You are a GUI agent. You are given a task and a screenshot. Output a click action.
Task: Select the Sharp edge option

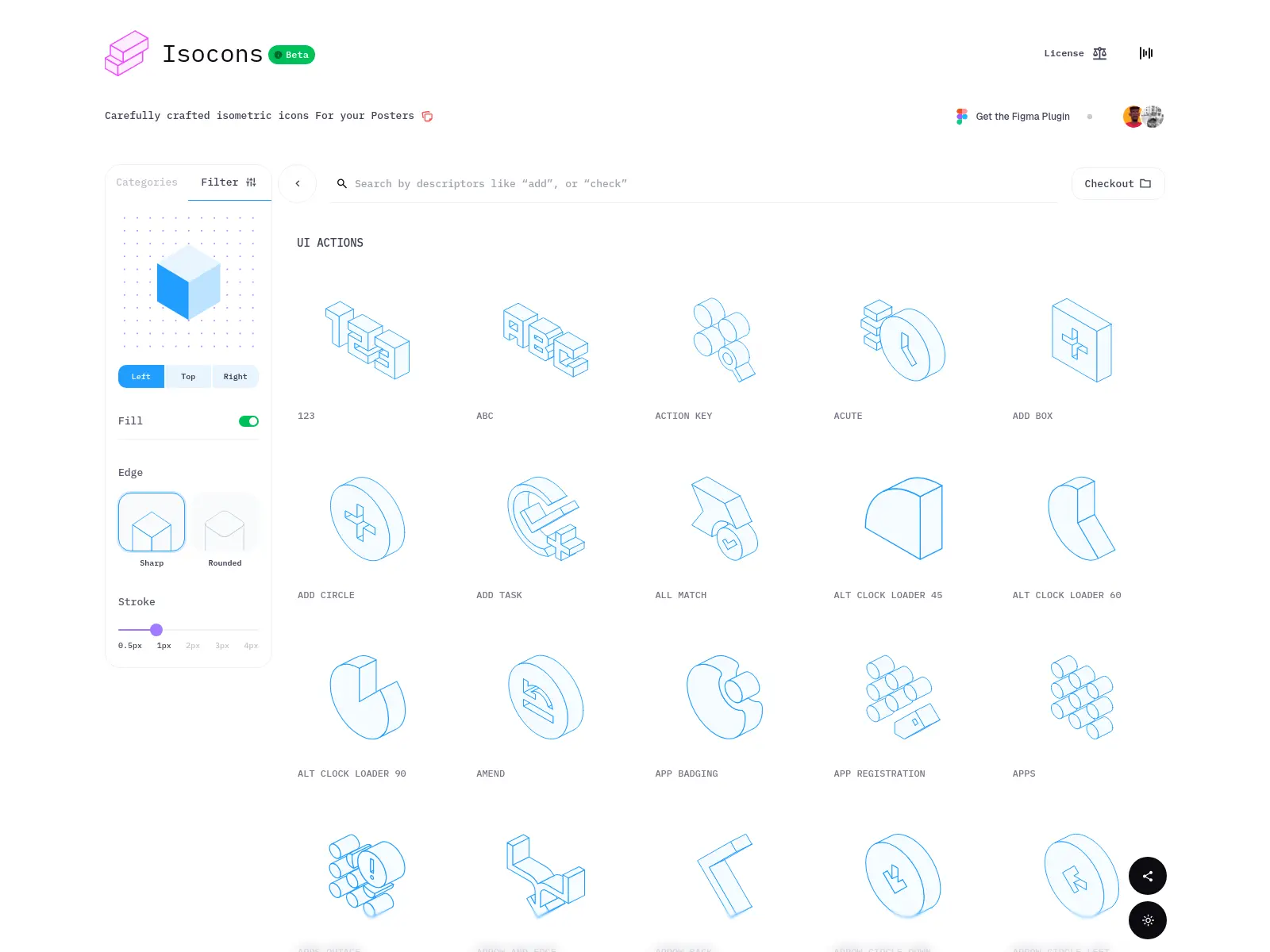pos(152,523)
